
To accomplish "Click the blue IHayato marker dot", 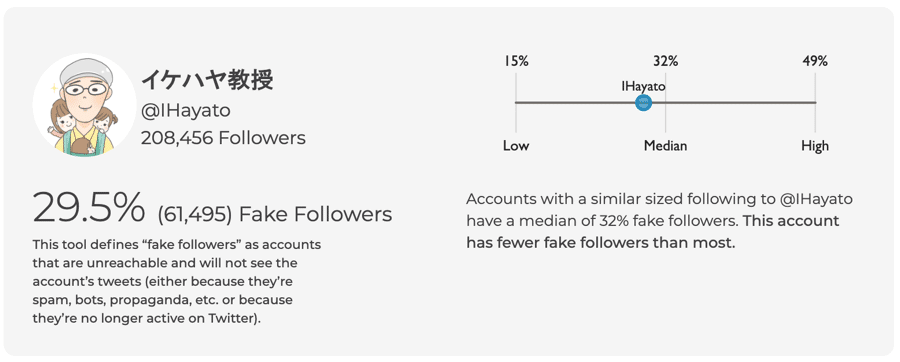I will (643, 103).
